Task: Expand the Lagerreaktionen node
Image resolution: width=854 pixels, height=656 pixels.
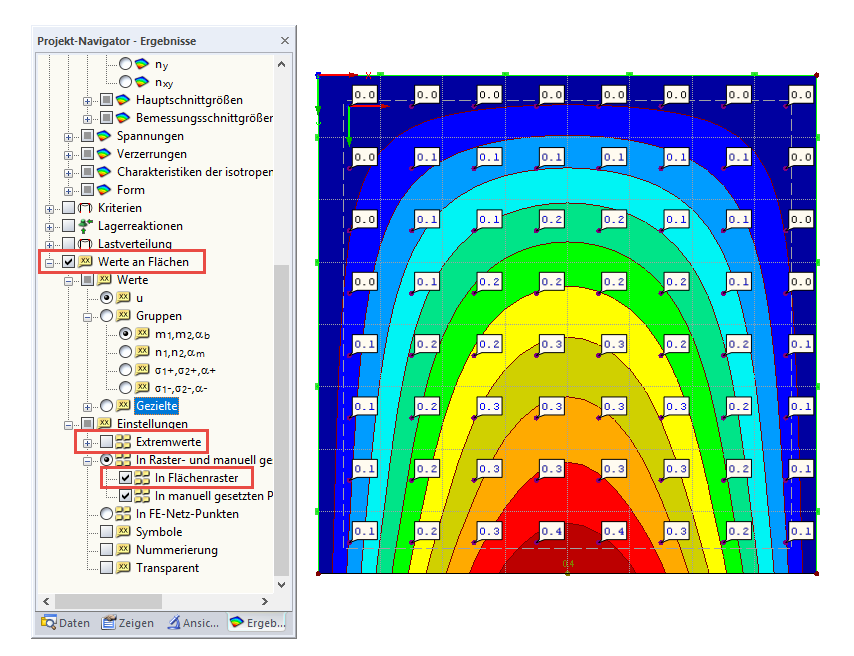Action: coord(49,227)
